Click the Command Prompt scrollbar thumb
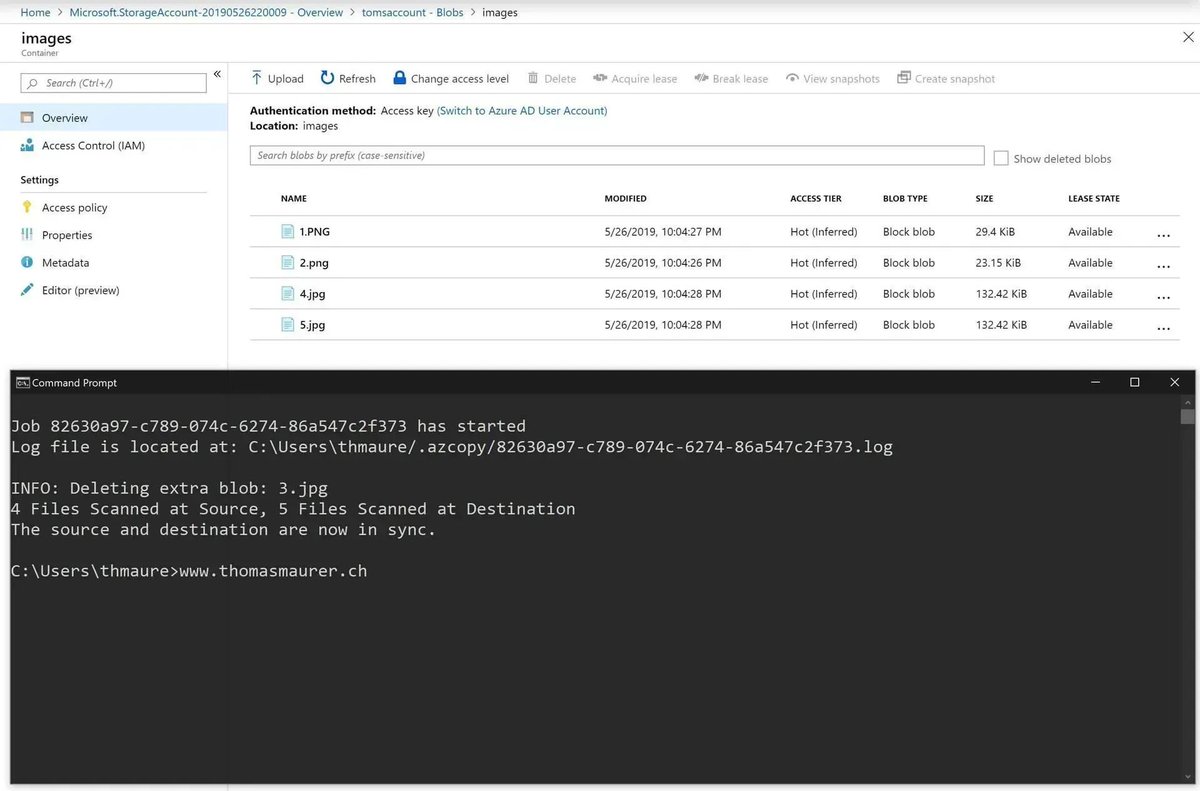Viewport: 1200px width, 791px height. pos(1187,417)
